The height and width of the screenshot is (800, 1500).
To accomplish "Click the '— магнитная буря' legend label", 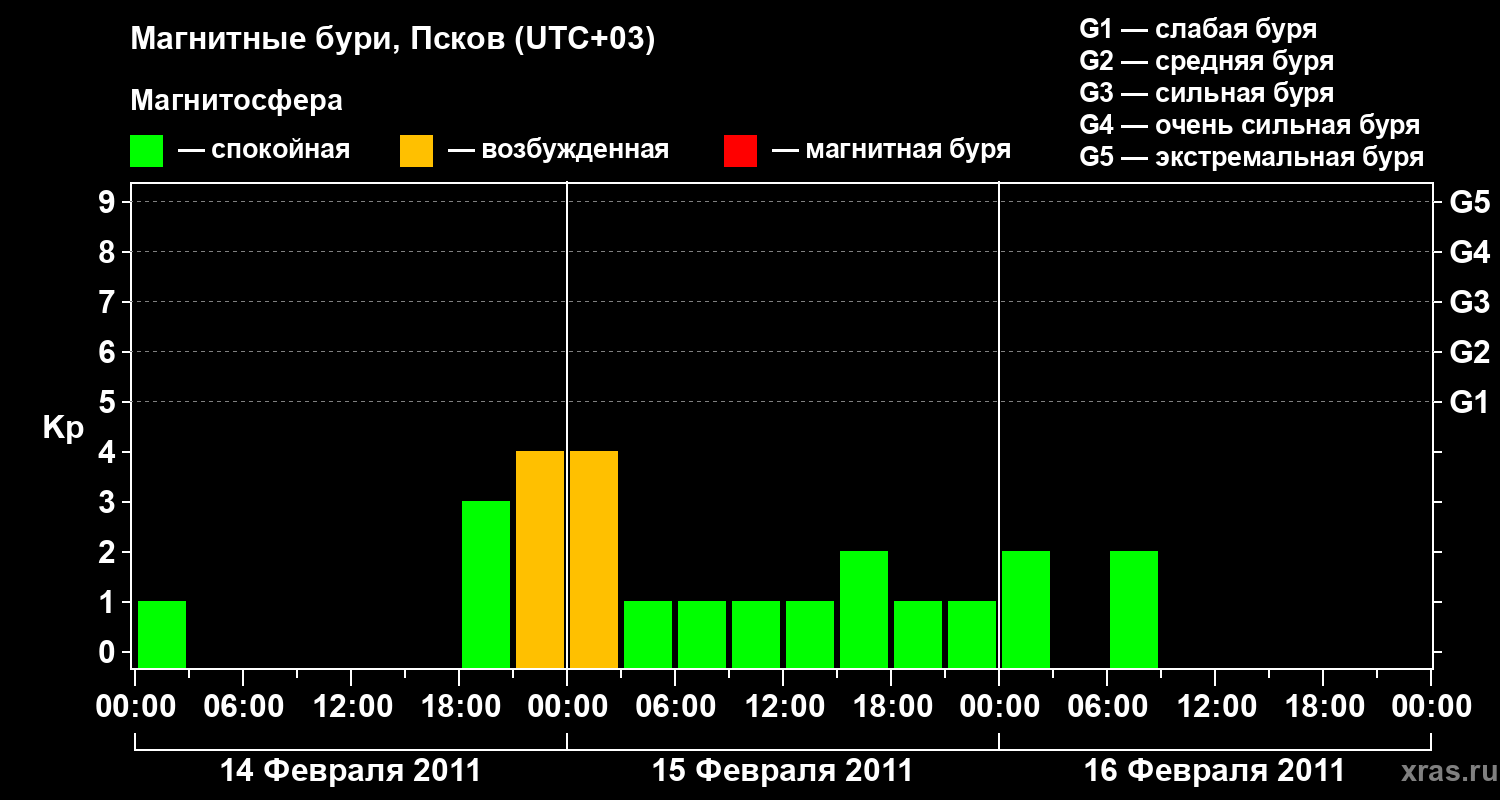I will 891,150.
